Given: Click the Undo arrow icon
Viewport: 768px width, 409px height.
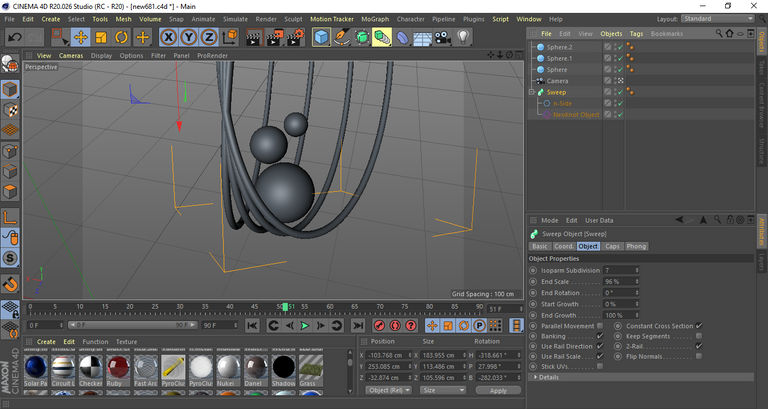Looking at the screenshot, I should coord(15,37).
